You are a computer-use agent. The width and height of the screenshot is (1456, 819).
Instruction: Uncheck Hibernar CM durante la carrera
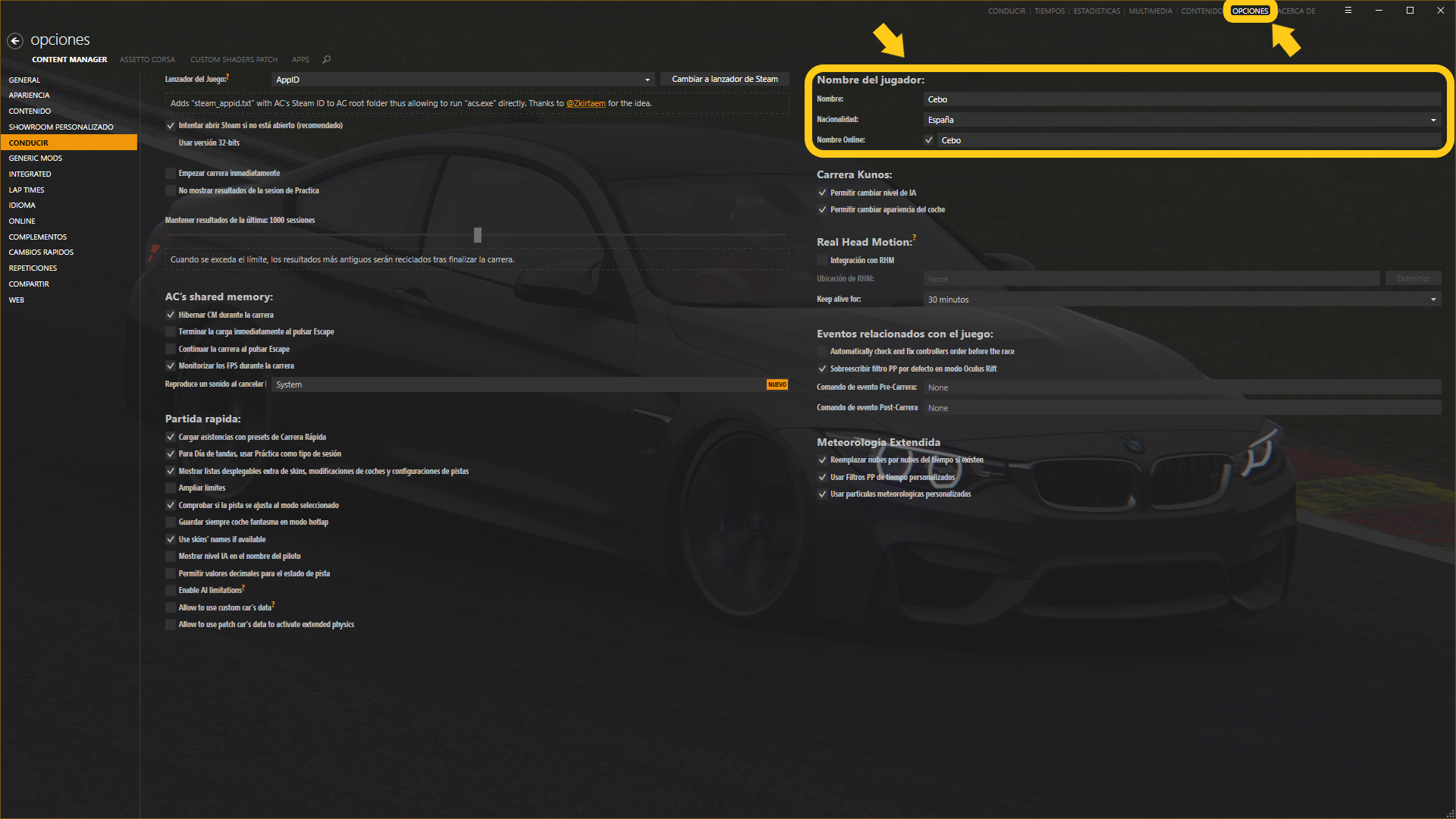click(171, 315)
